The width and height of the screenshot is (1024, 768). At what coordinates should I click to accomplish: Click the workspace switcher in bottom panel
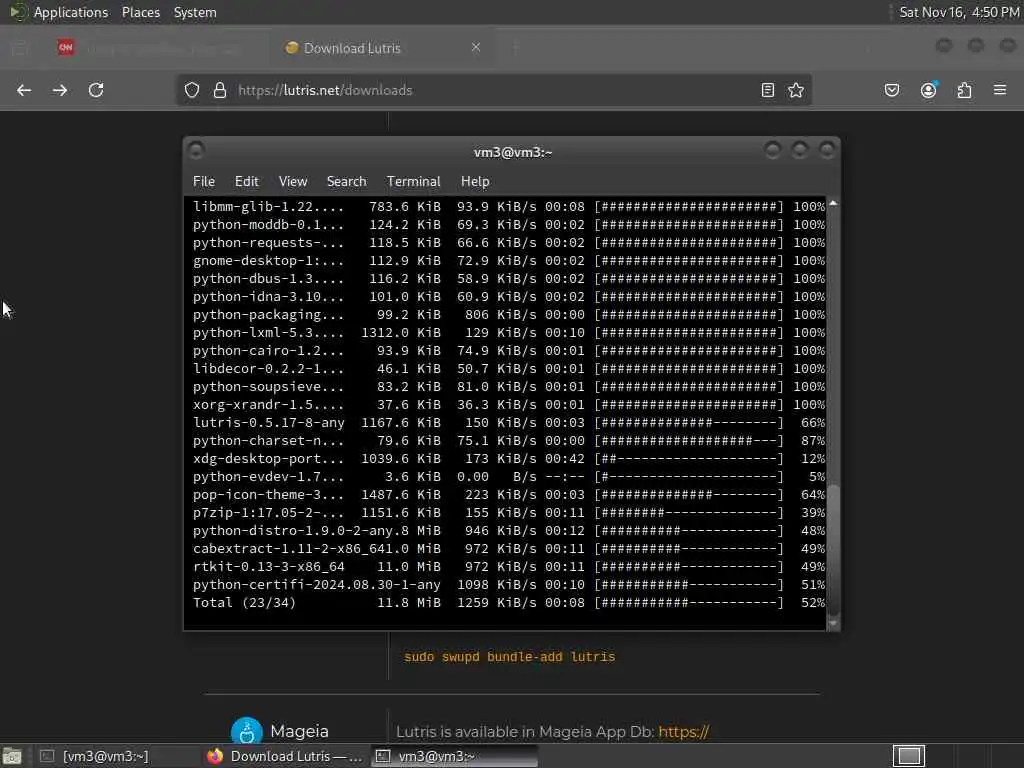coord(908,756)
